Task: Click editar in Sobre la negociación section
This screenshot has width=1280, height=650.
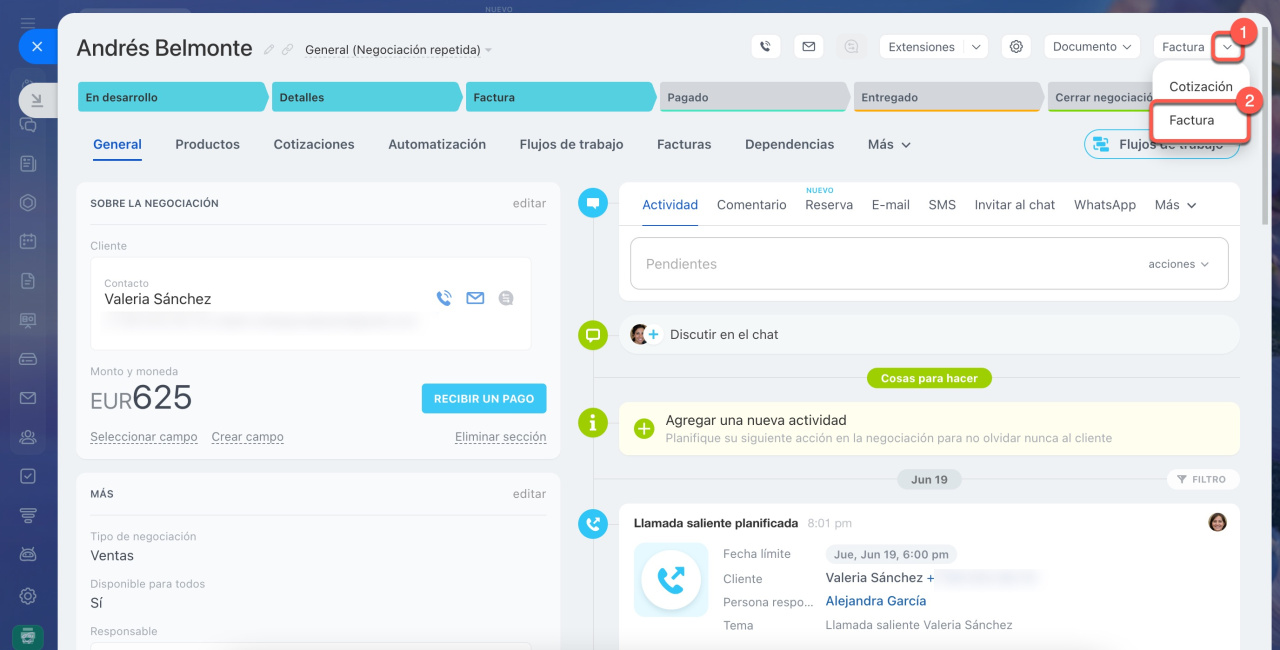Action: [529, 204]
